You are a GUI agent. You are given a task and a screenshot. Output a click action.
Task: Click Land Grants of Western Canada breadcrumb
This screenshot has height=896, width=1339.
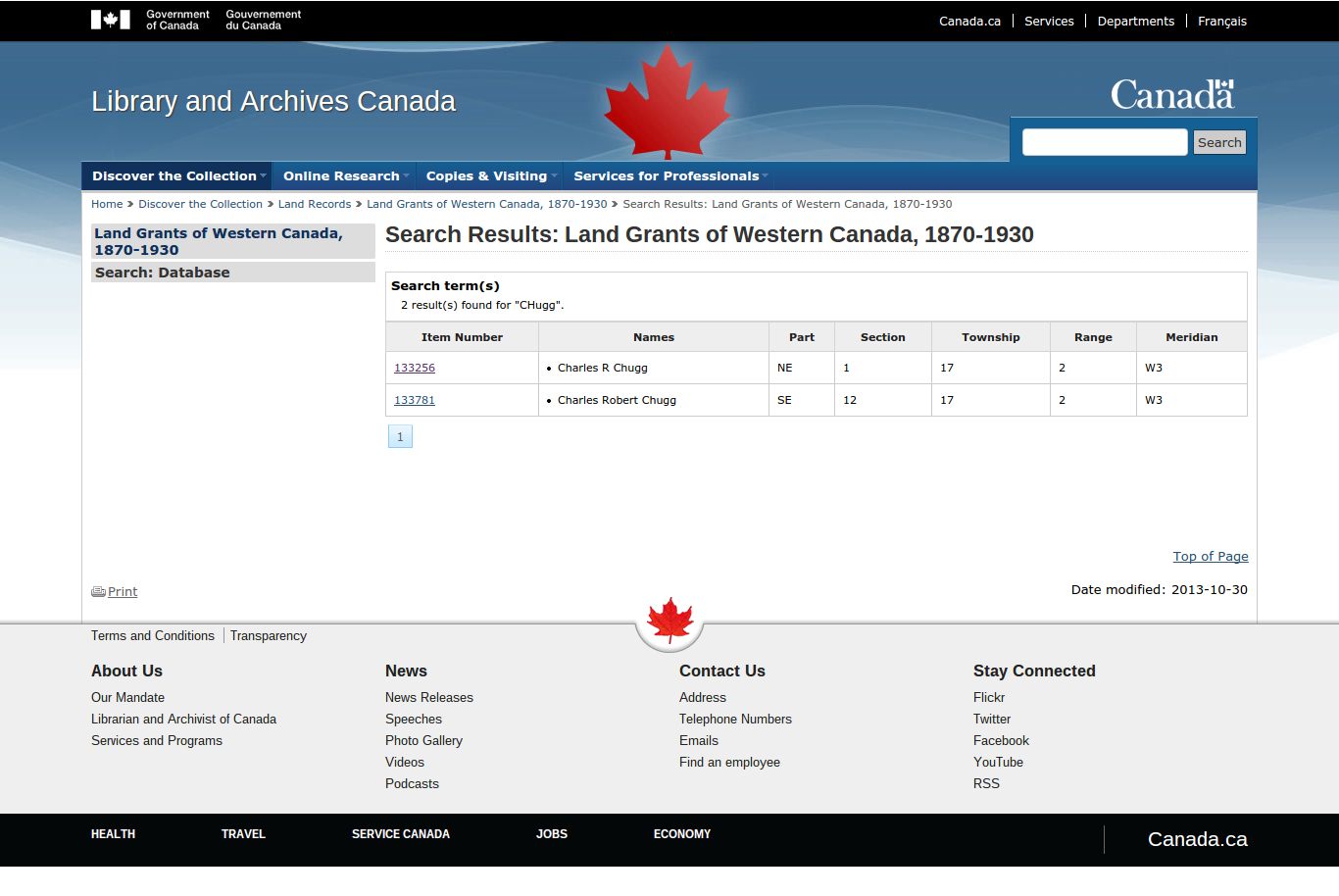(x=487, y=204)
